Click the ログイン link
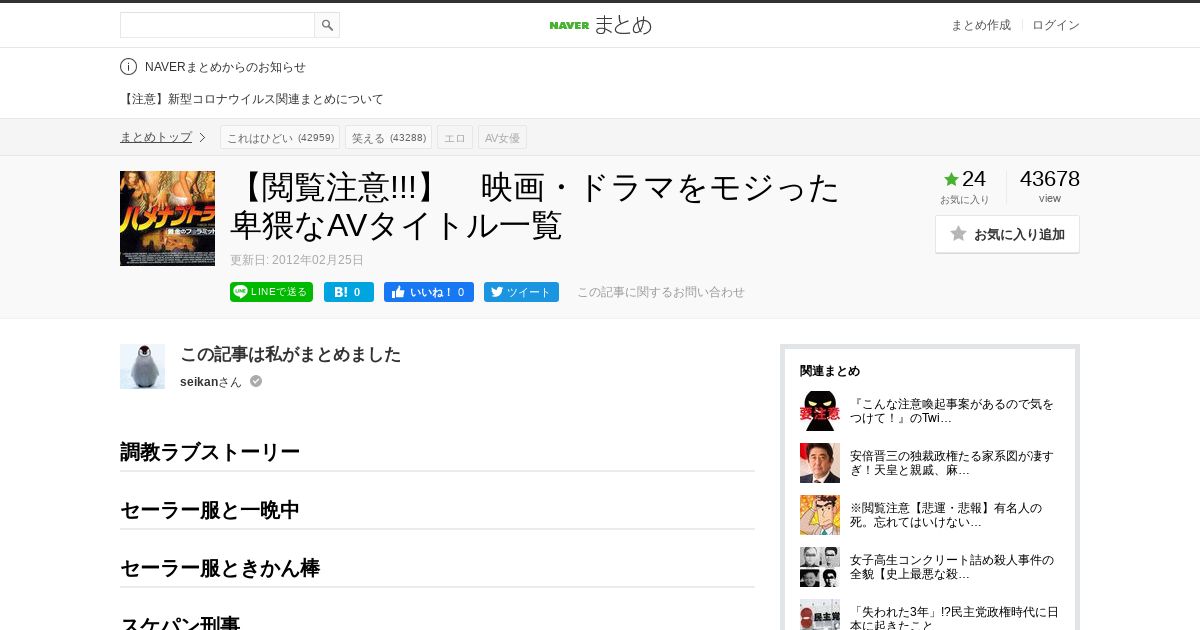Viewport: 1200px width, 630px height. (x=1056, y=25)
